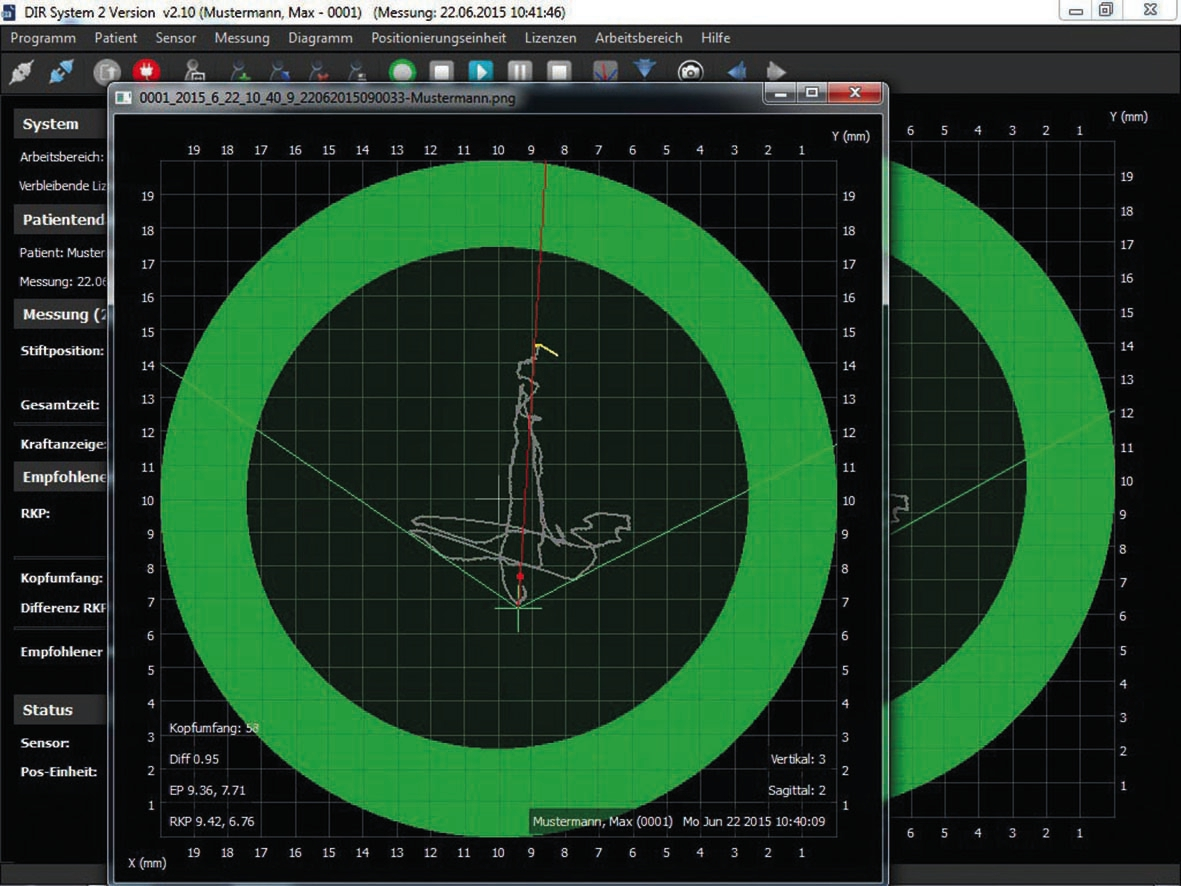
Task: Open the Programm menu
Action: 43,38
